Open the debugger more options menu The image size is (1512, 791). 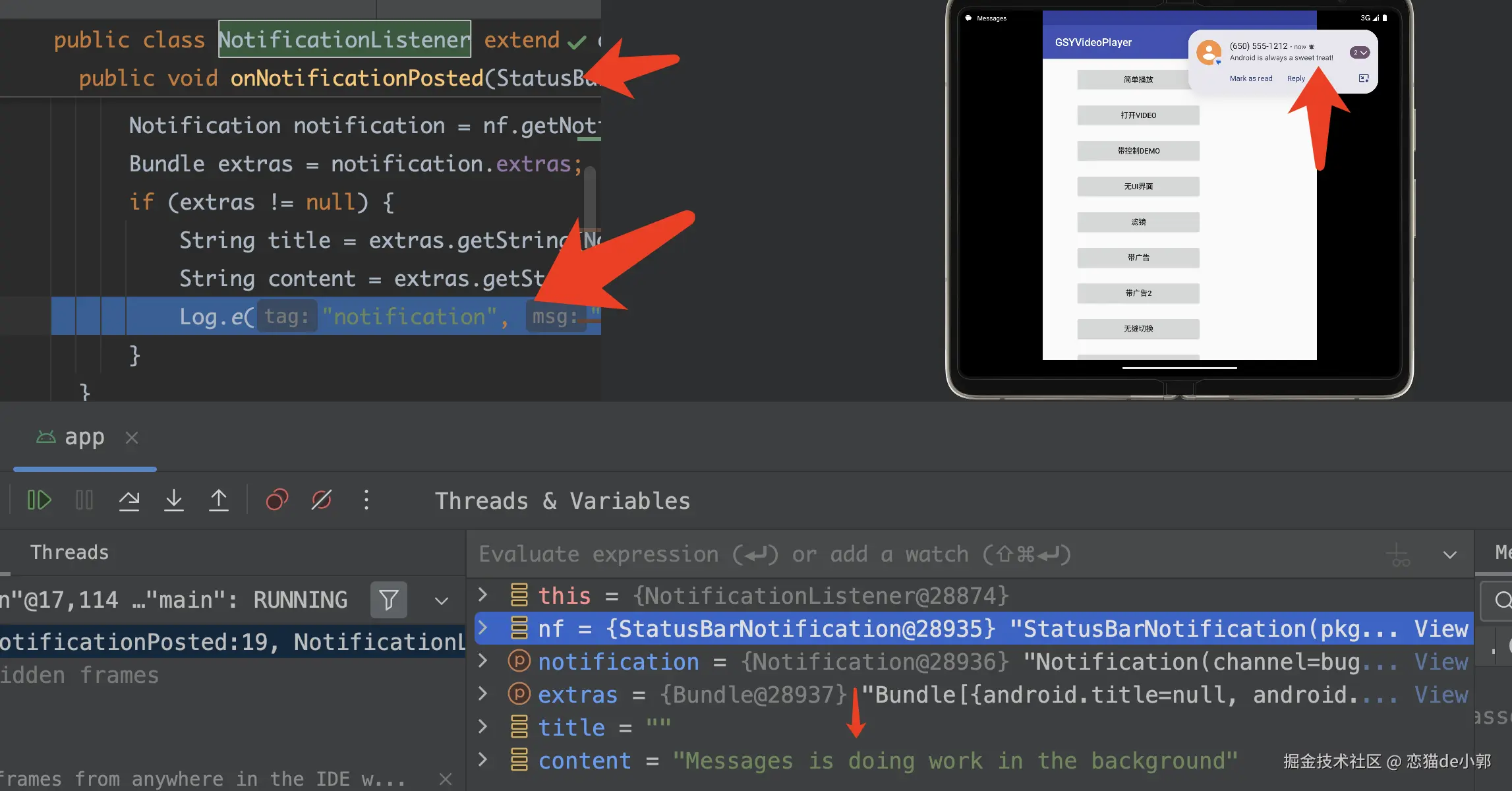tap(366, 500)
